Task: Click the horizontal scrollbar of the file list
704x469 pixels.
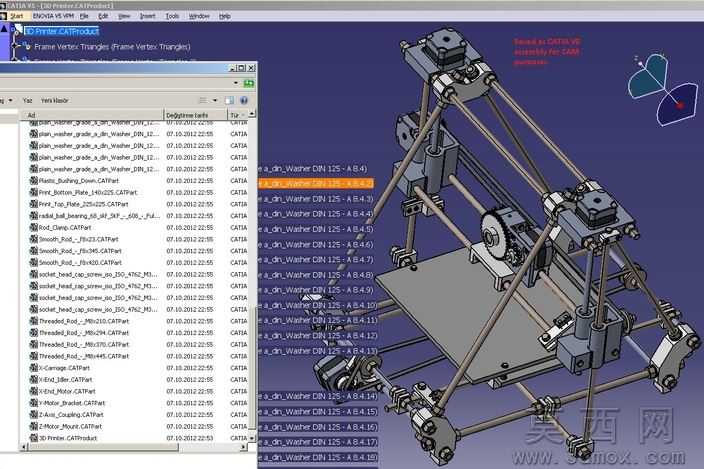Action: click(103, 447)
